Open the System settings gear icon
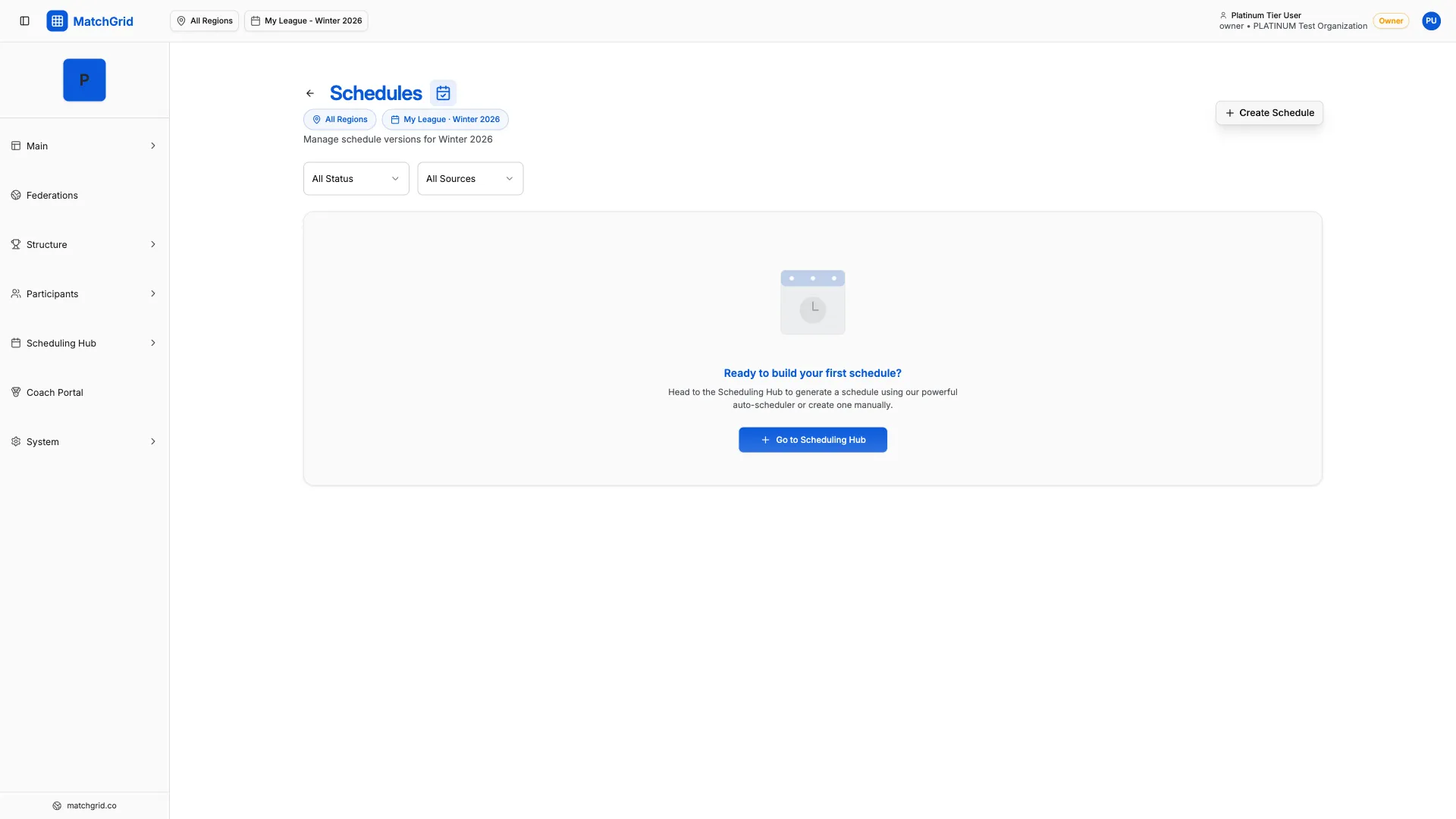This screenshot has height=819, width=1456. tap(16, 441)
